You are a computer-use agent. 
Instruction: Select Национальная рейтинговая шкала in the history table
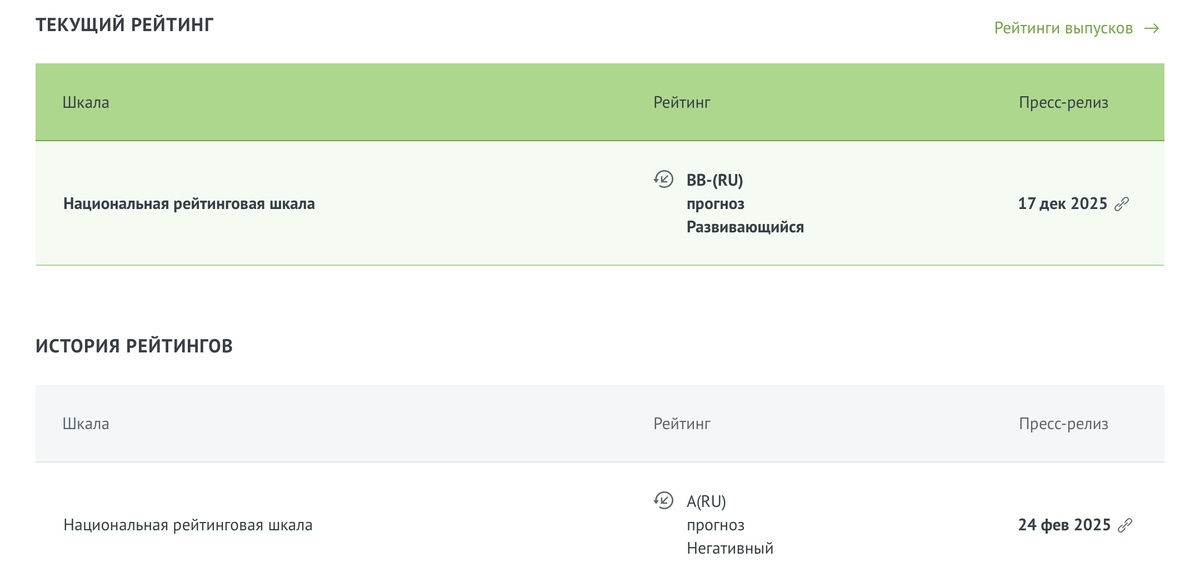coord(188,525)
